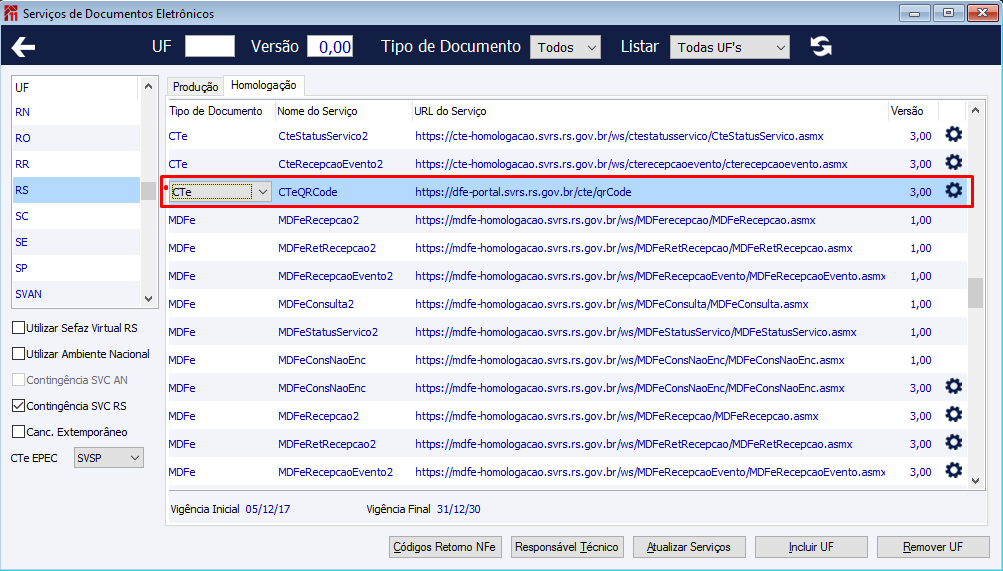Open gear for MDFeRetRecepcao2 version 3,00 row

point(954,442)
